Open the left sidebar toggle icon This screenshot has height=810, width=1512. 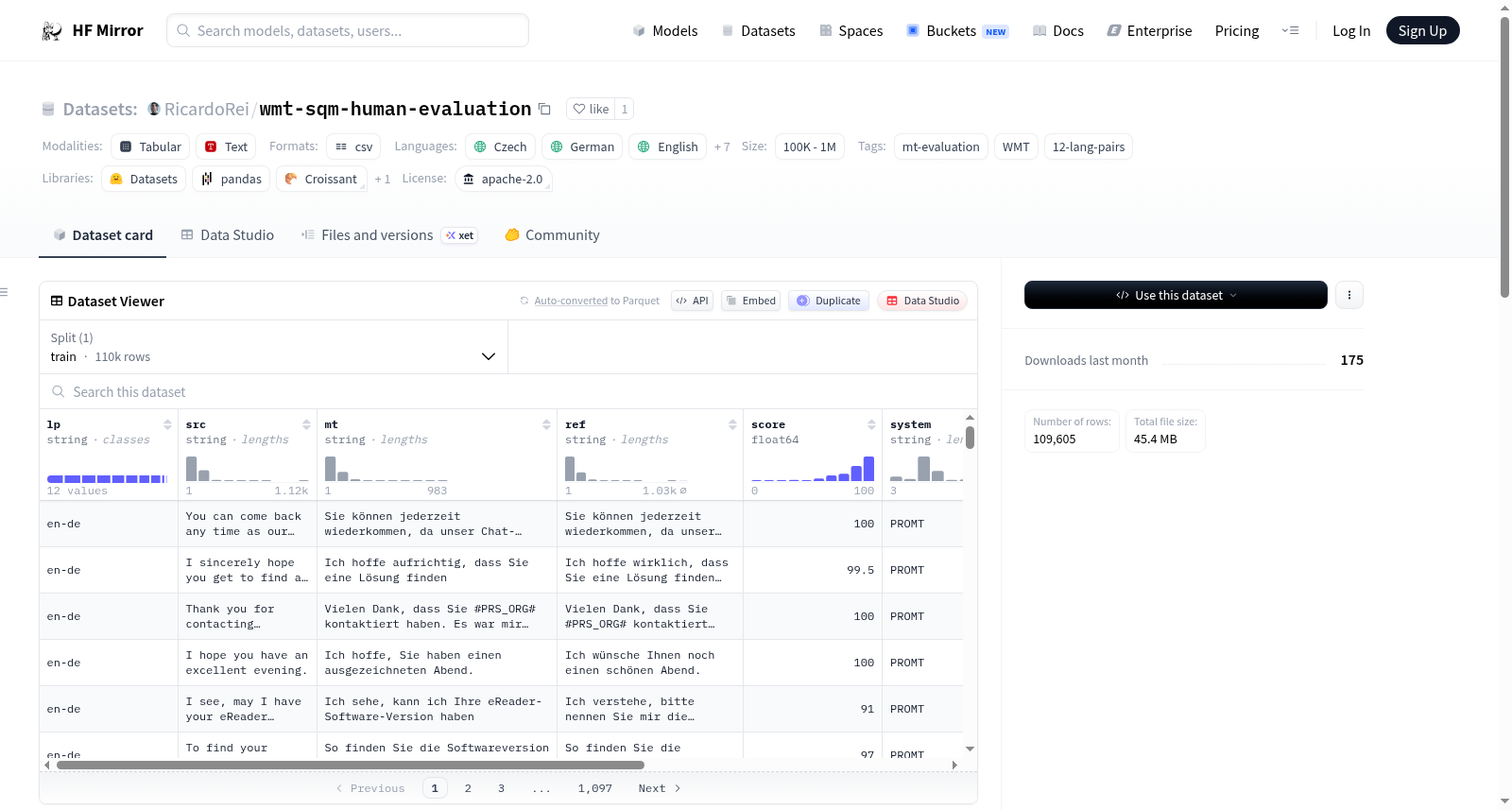tap(5, 292)
